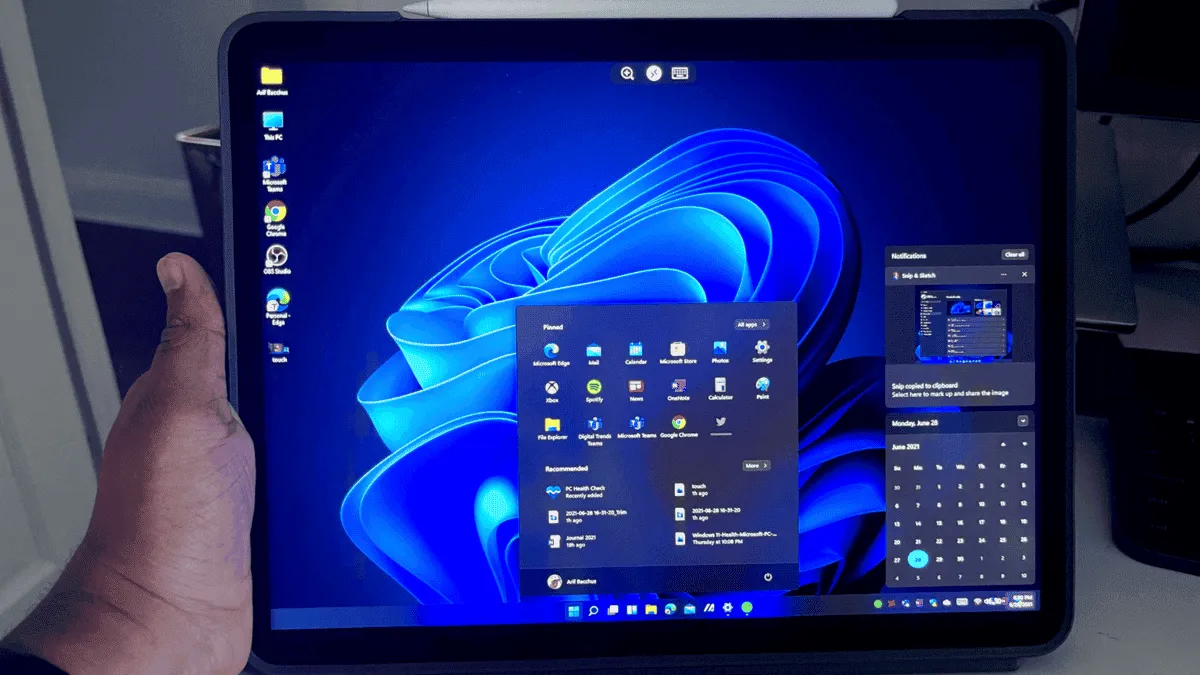Clear all notifications

(x=1014, y=255)
